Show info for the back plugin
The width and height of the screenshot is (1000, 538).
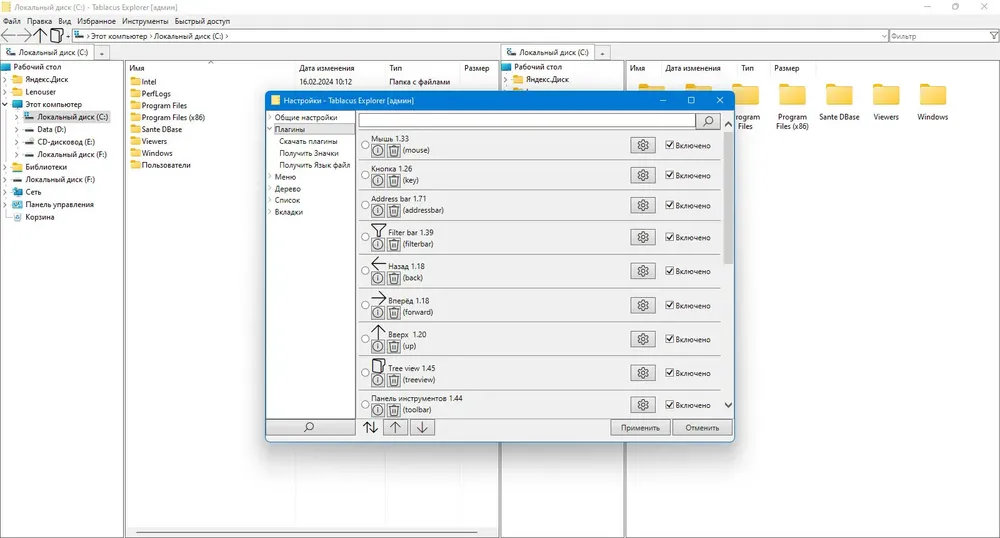pos(378,278)
